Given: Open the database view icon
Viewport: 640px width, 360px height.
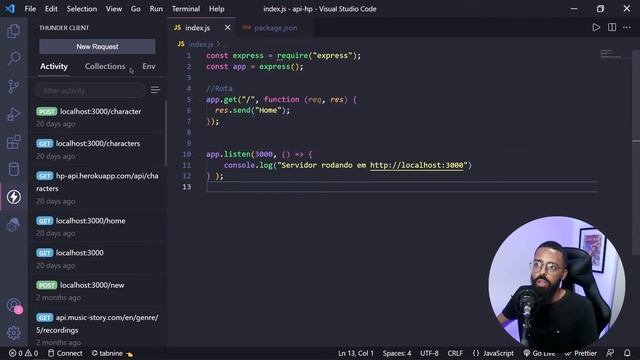Looking at the screenshot, I should coord(13,169).
